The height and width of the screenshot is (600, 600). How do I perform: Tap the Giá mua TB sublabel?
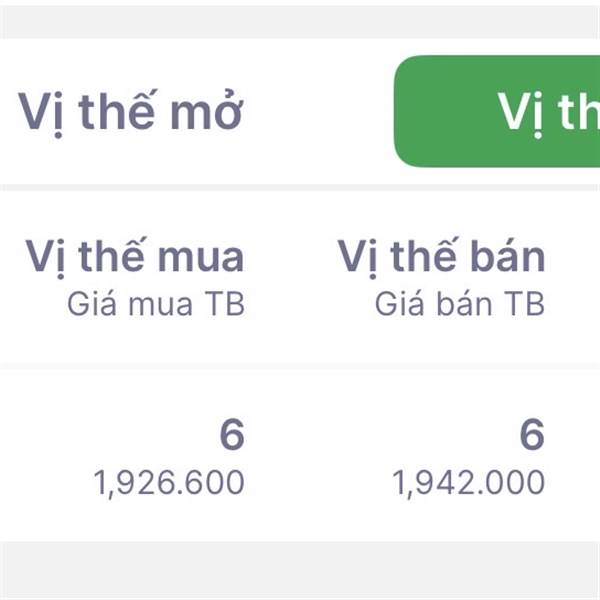(x=156, y=304)
